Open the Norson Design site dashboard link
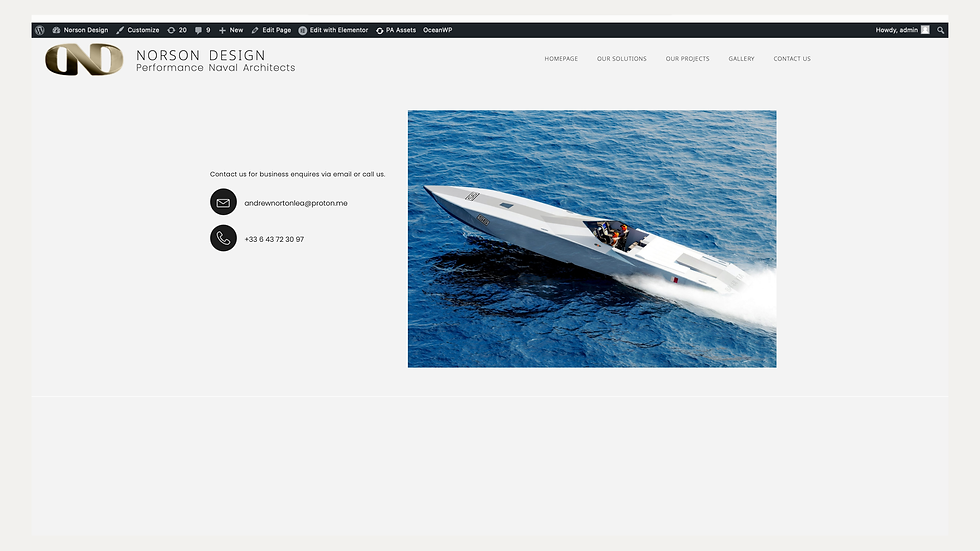980x551 pixels. click(x=81, y=30)
